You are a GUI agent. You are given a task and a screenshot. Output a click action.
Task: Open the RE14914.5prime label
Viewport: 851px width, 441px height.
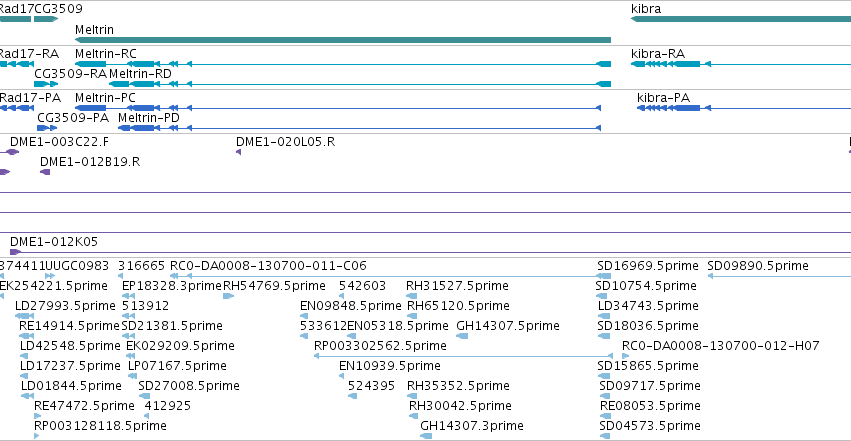coord(69,325)
